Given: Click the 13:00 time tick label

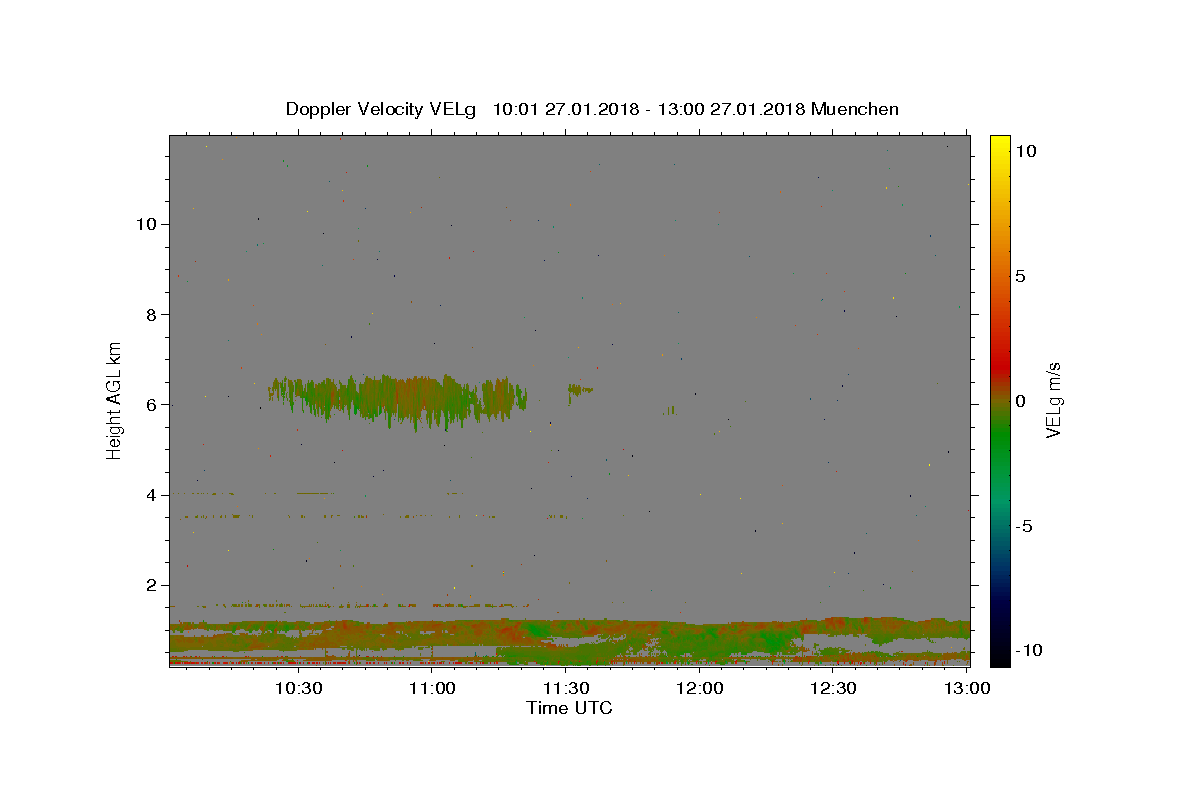Looking at the screenshot, I should click(x=967, y=688).
